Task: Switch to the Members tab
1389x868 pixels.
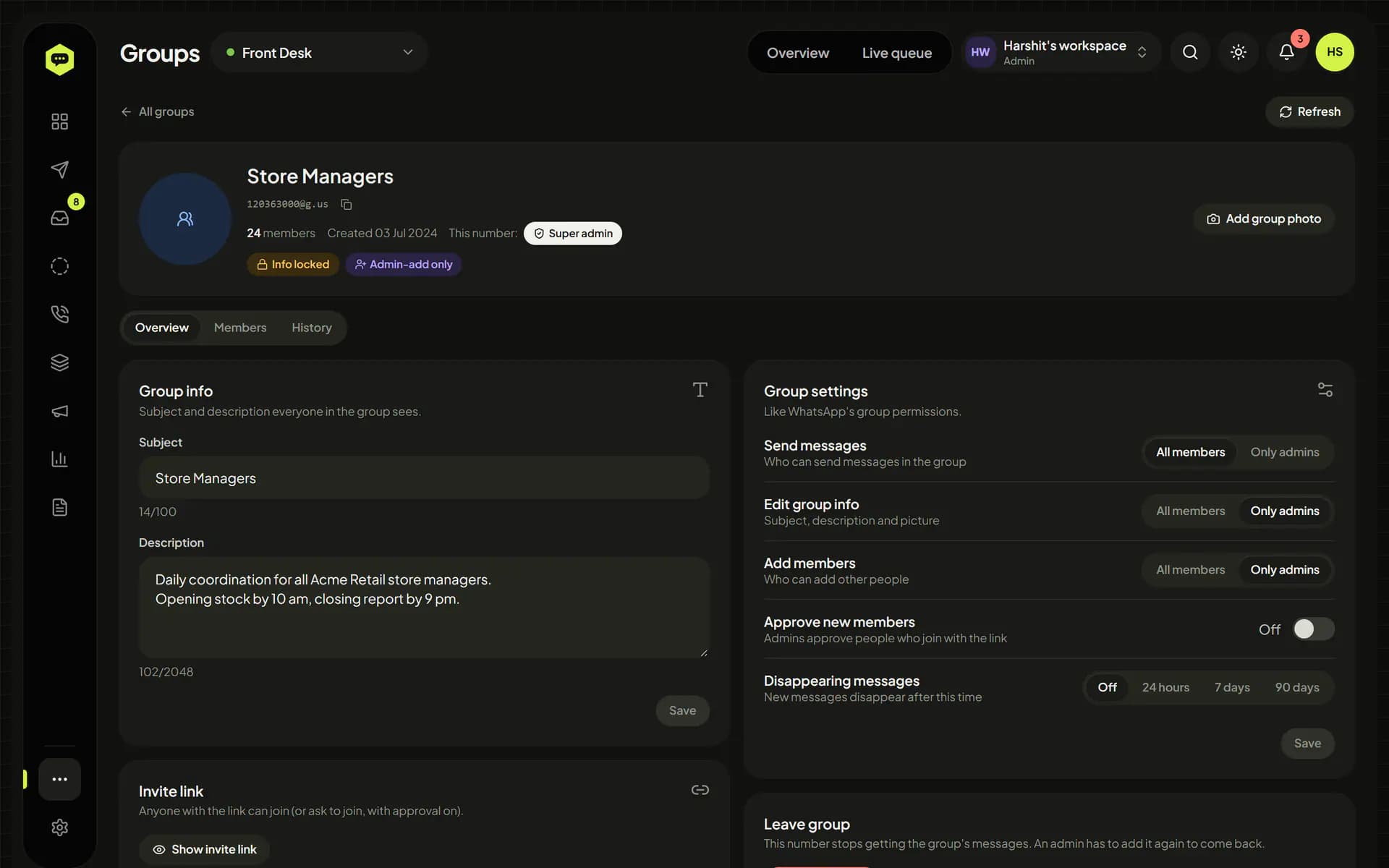Action: pyautogui.click(x=240, y=328)
